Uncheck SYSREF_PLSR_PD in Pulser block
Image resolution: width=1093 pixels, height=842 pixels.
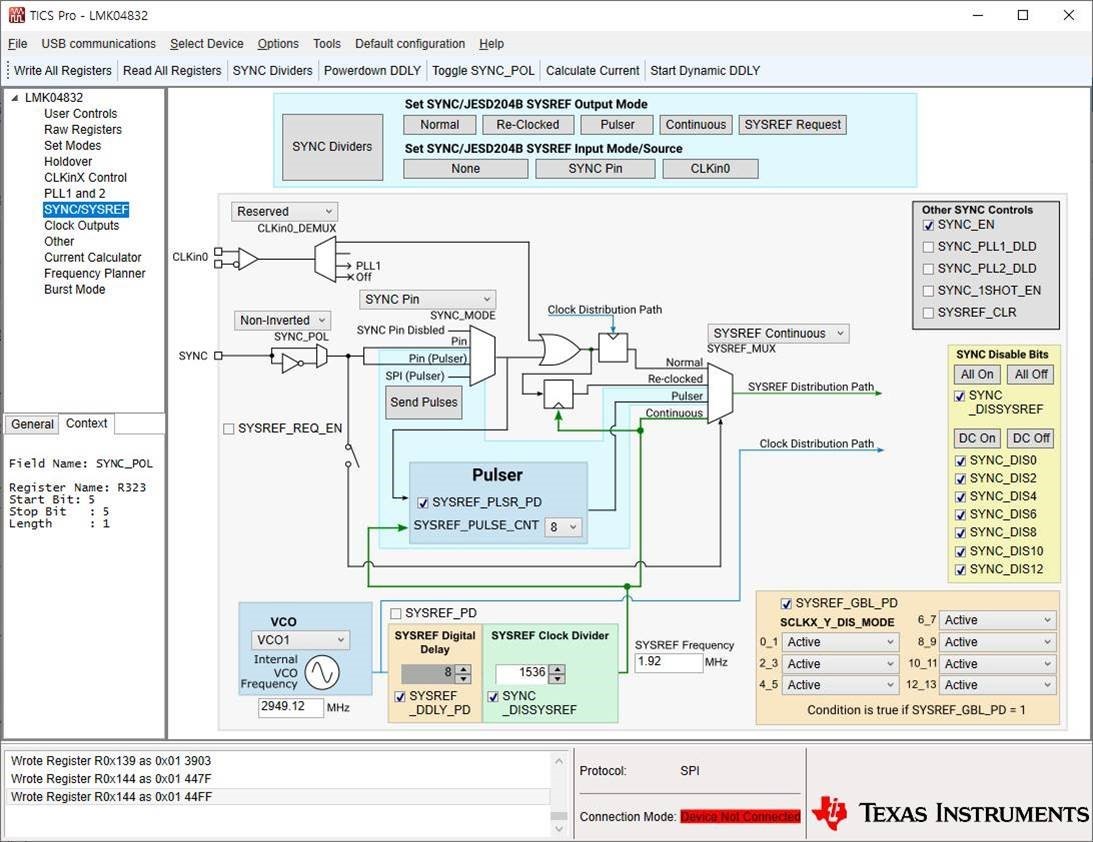[422, 503]
